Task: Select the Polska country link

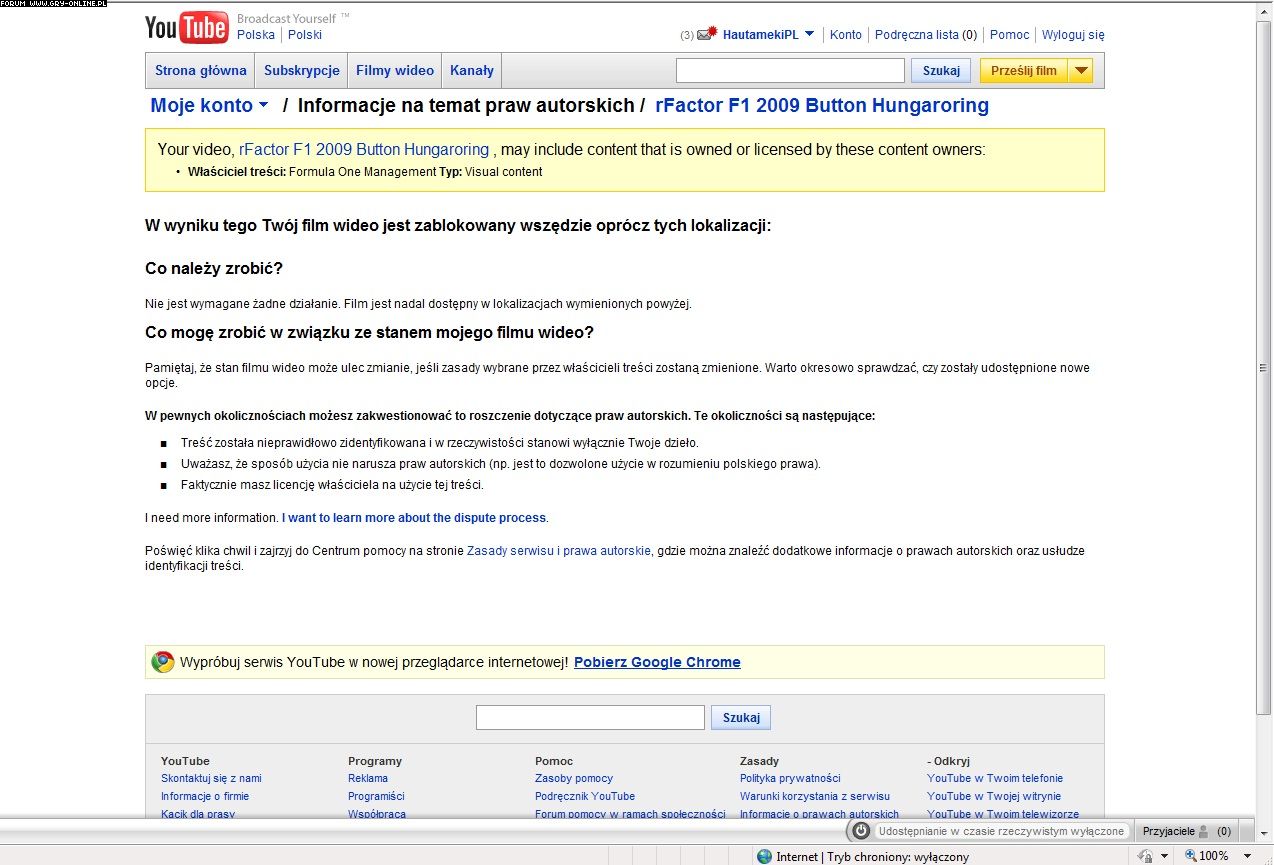Action: 256,35
